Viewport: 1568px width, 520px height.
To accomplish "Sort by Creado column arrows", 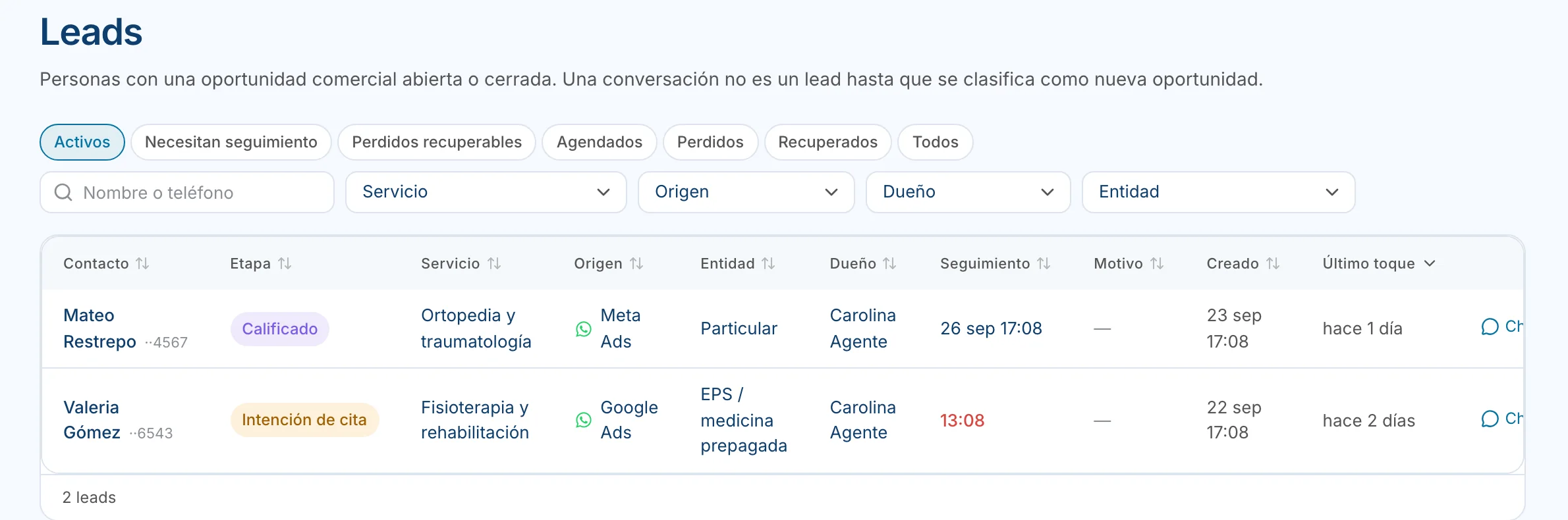I will click(x=1273, y=263).
